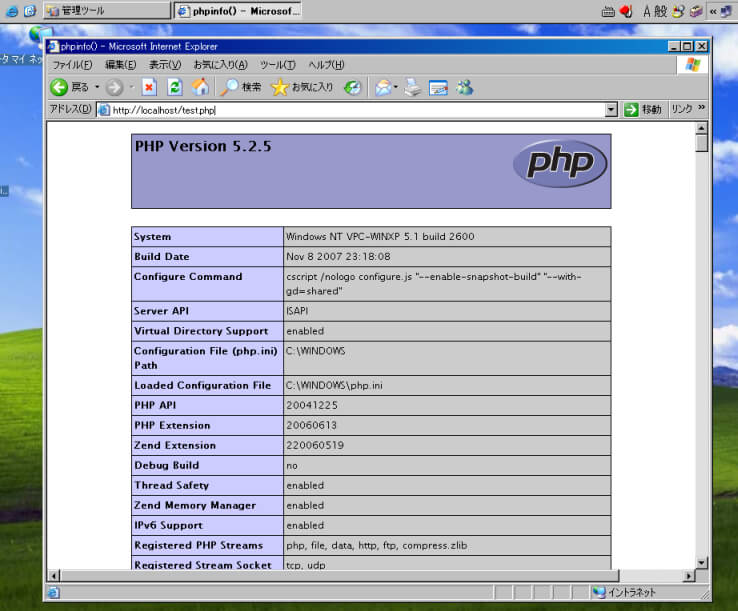Open the Search (検索) toolbar button
The image size is (738, 611).
pos(241,87)
